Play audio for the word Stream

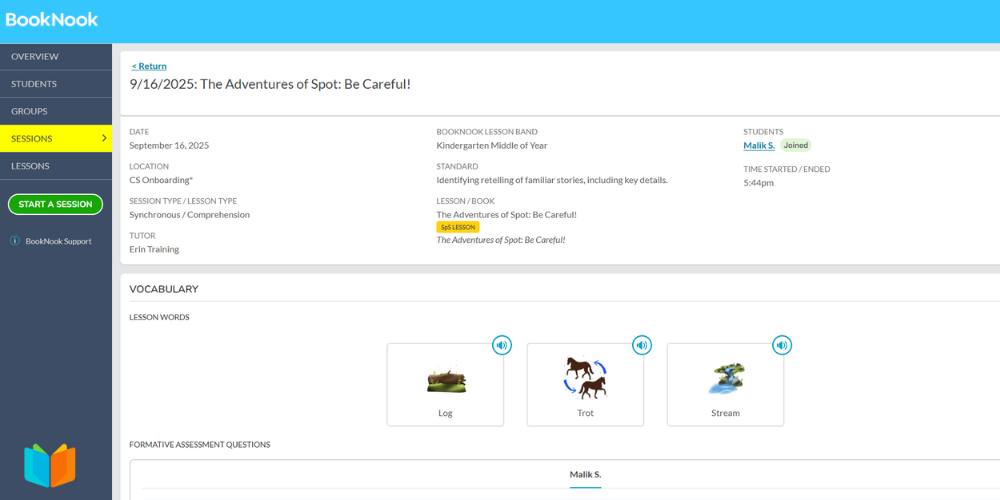click(x=782, y=345)
